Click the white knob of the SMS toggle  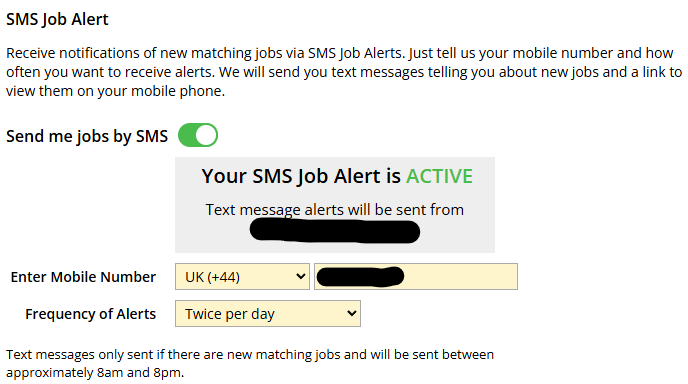206,135
